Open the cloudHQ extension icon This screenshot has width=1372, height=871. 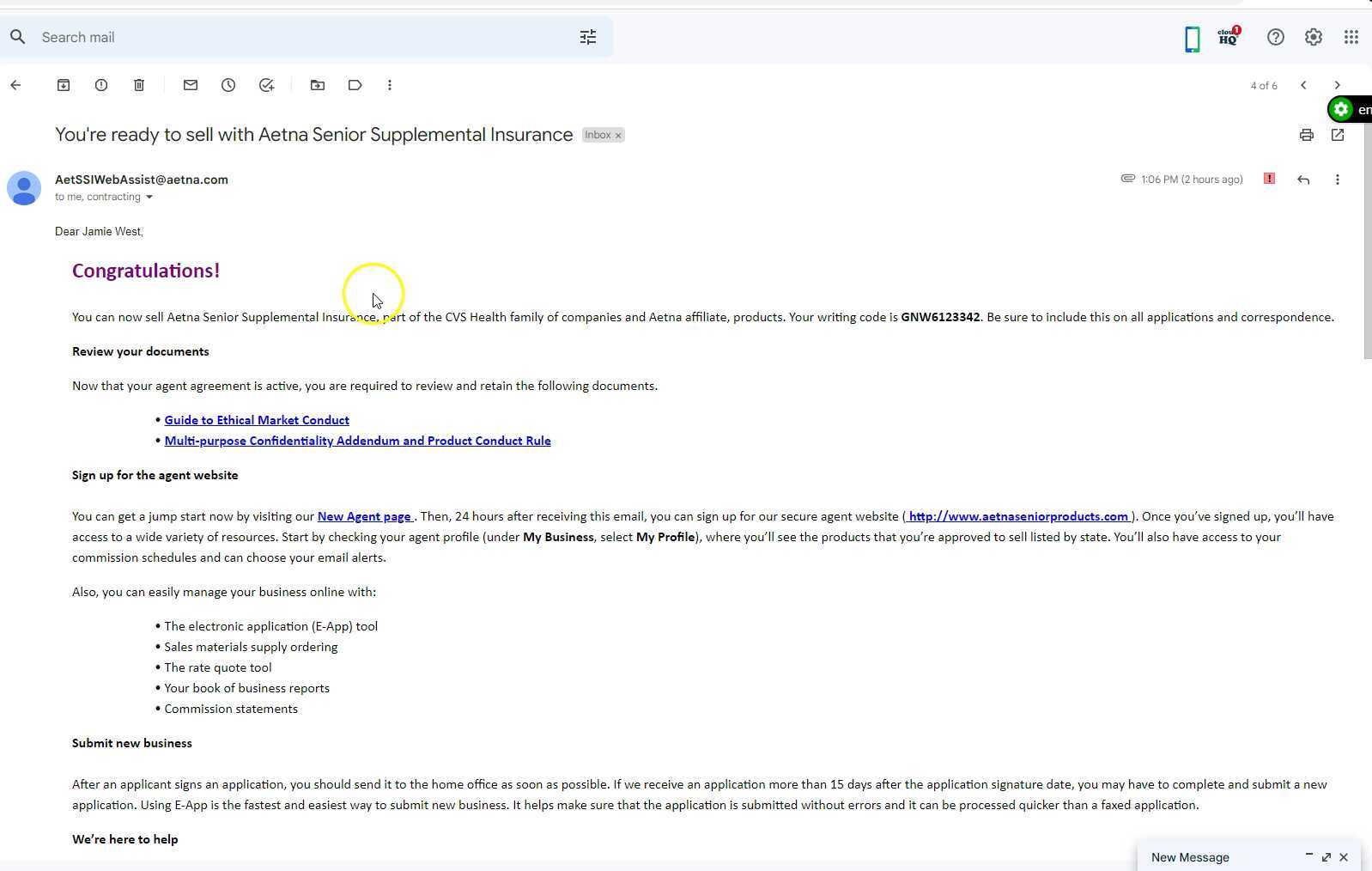pos(1229,37)
